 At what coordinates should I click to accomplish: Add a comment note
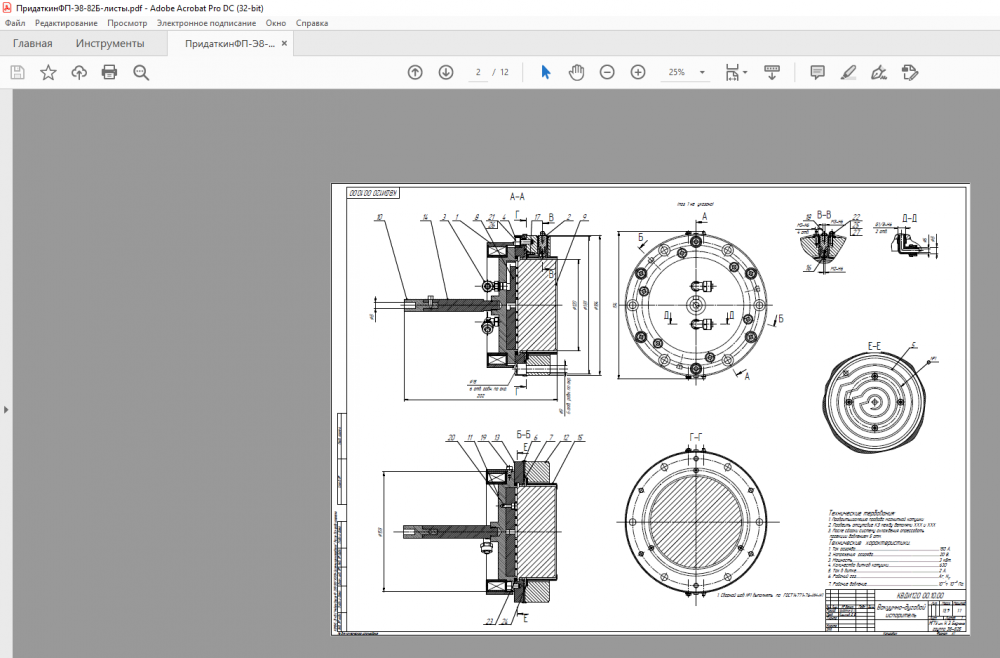[817, 72]
